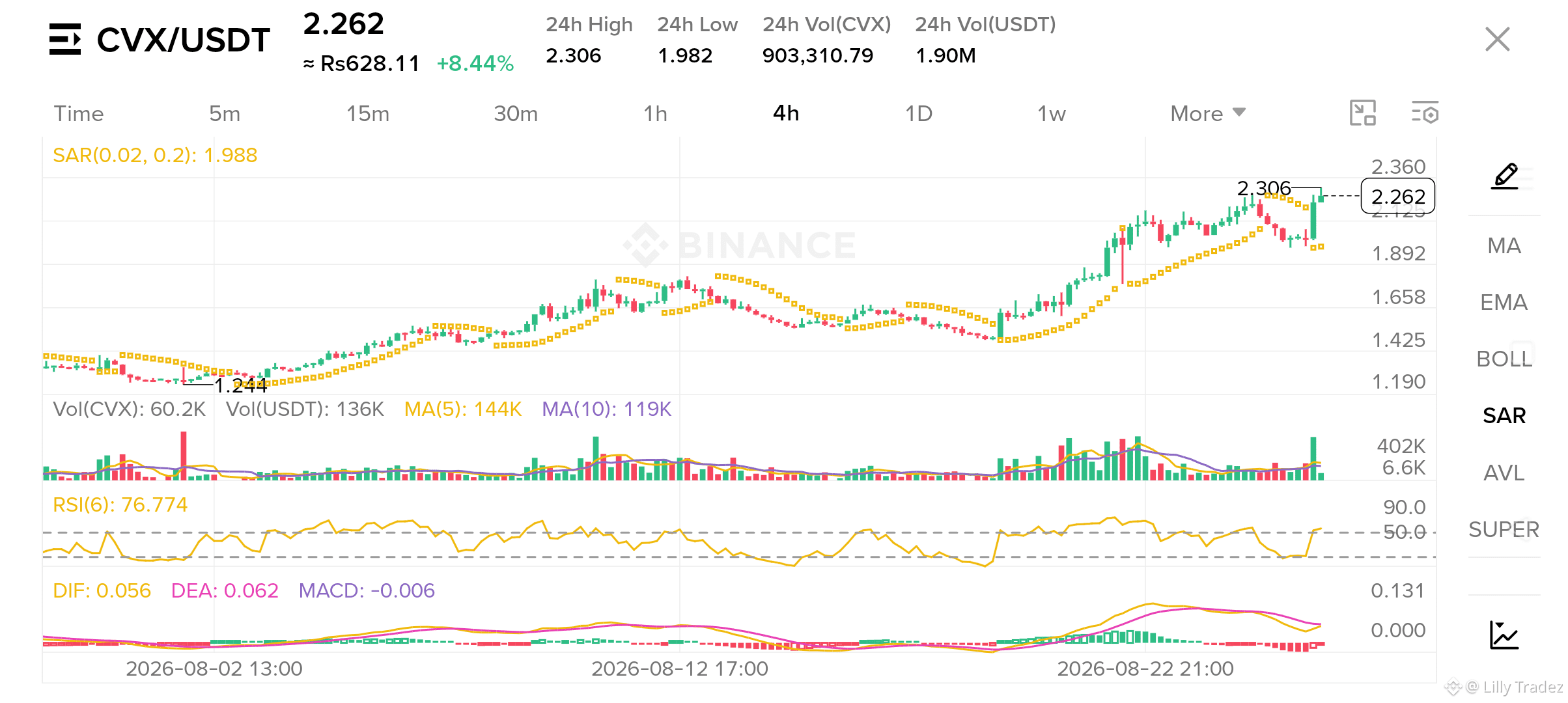1568x703 pixels.
Task: Open the trading pair list menu icon
Action: [x=65, y=39]
